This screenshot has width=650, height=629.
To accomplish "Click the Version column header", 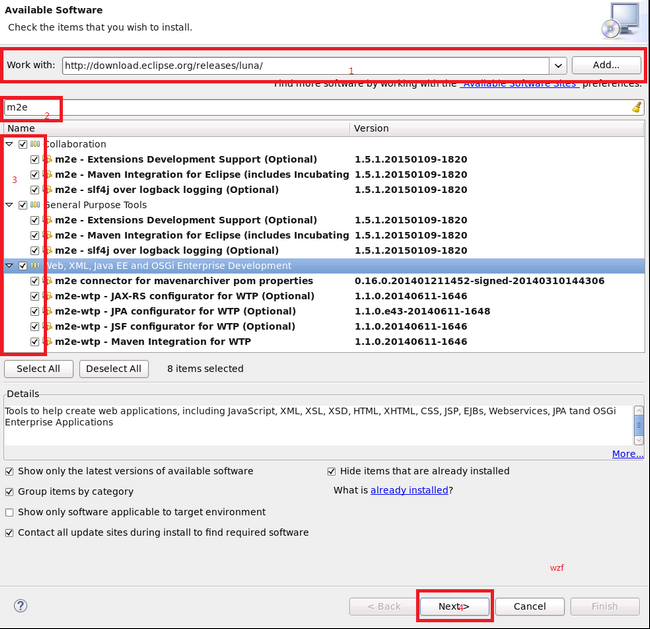I will tap(497, 129).
